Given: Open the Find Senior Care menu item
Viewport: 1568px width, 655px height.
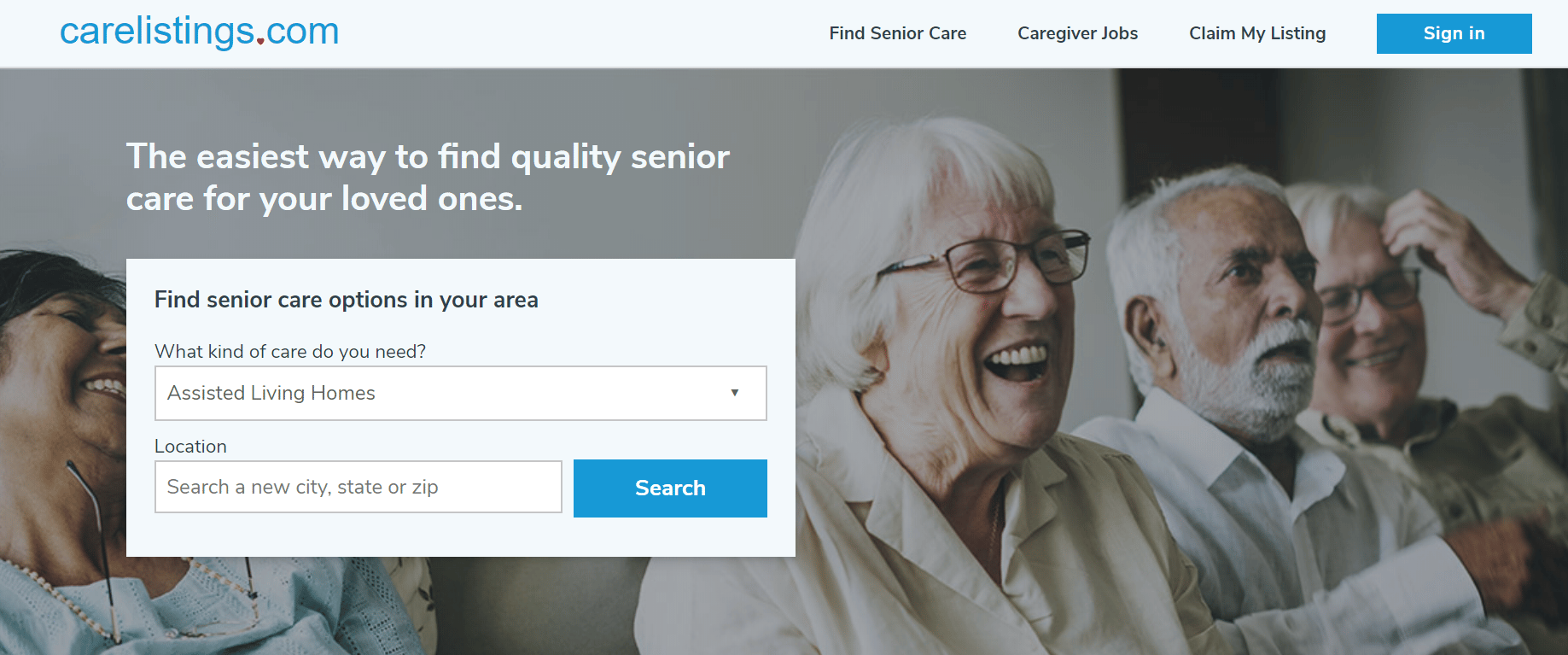Looking at the screenshot, I should point(897,33).
